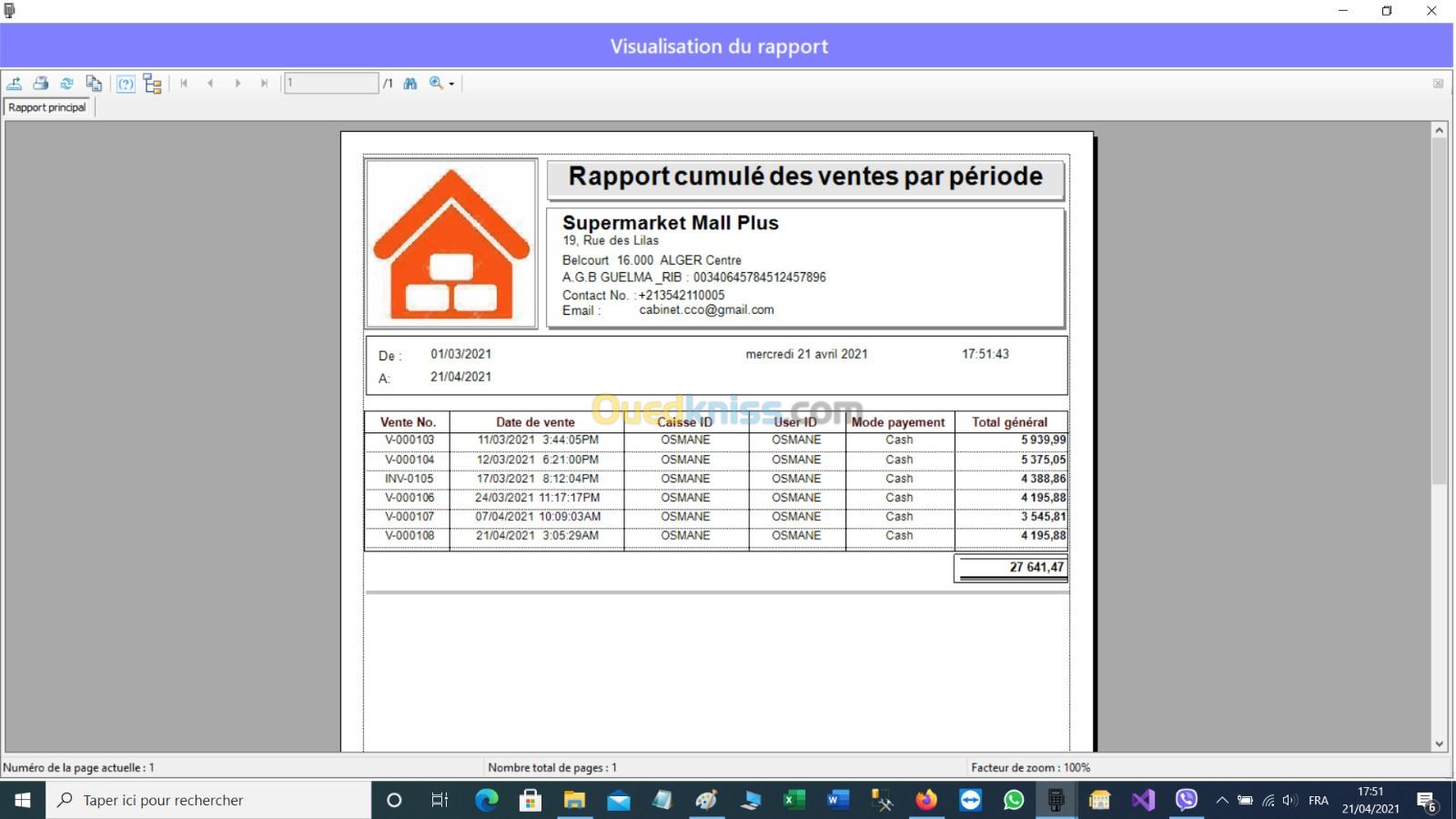Click the taskbar search box
Image resolution: width=1456 pixels, height=819 pixels.
(209, 801)
